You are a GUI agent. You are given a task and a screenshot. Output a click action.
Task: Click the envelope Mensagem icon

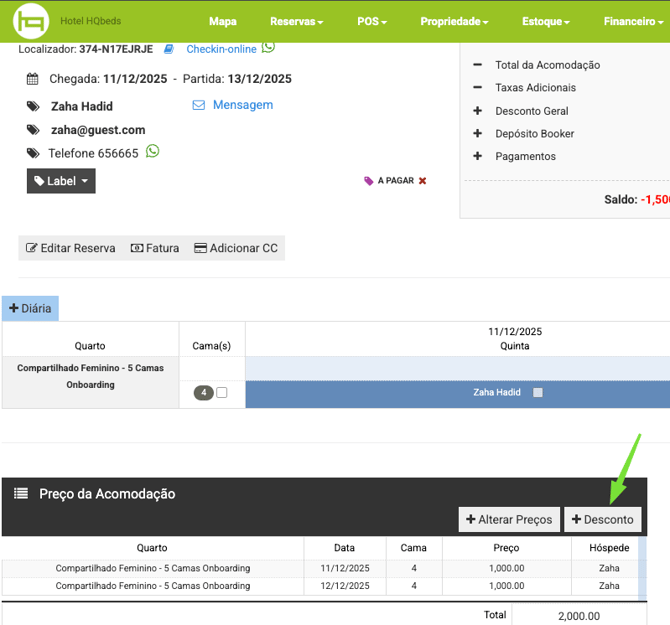point(198,105)
